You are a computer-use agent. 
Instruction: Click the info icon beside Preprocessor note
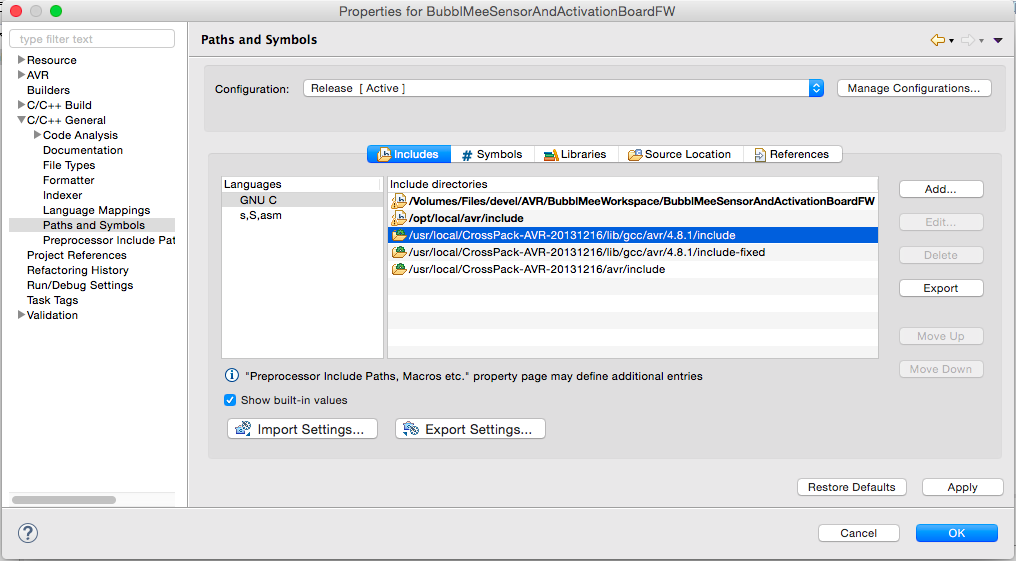pos(231,376)
